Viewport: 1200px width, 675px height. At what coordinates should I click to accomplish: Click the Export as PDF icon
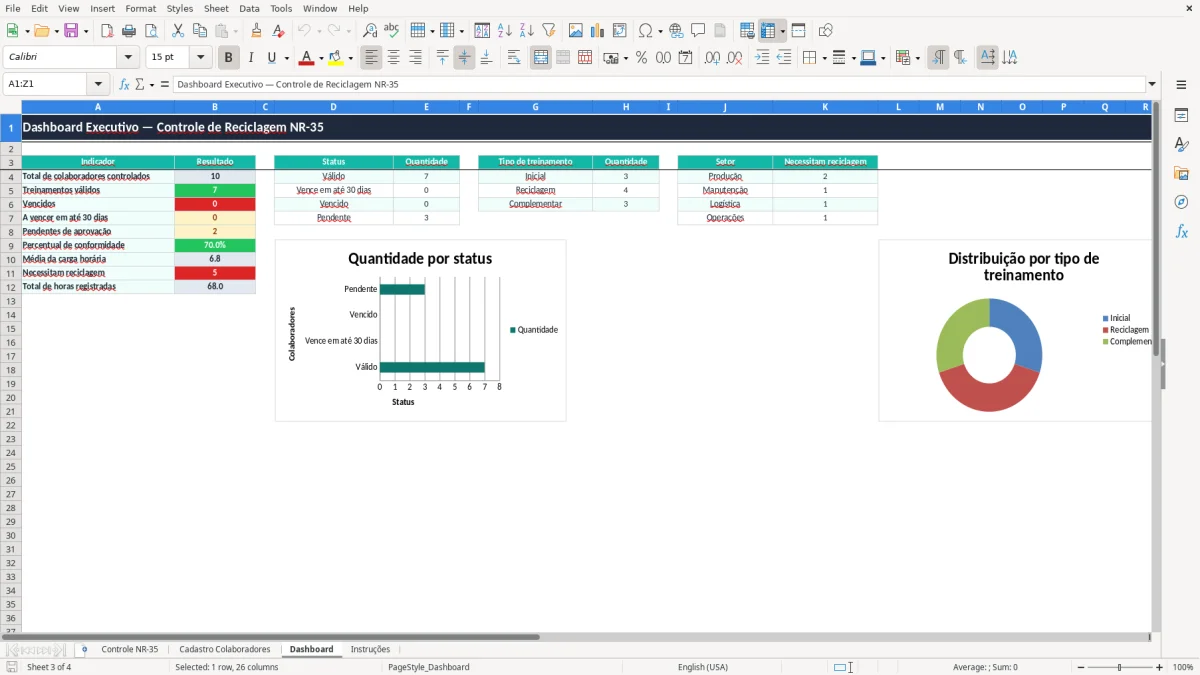(x=107, y=31)
